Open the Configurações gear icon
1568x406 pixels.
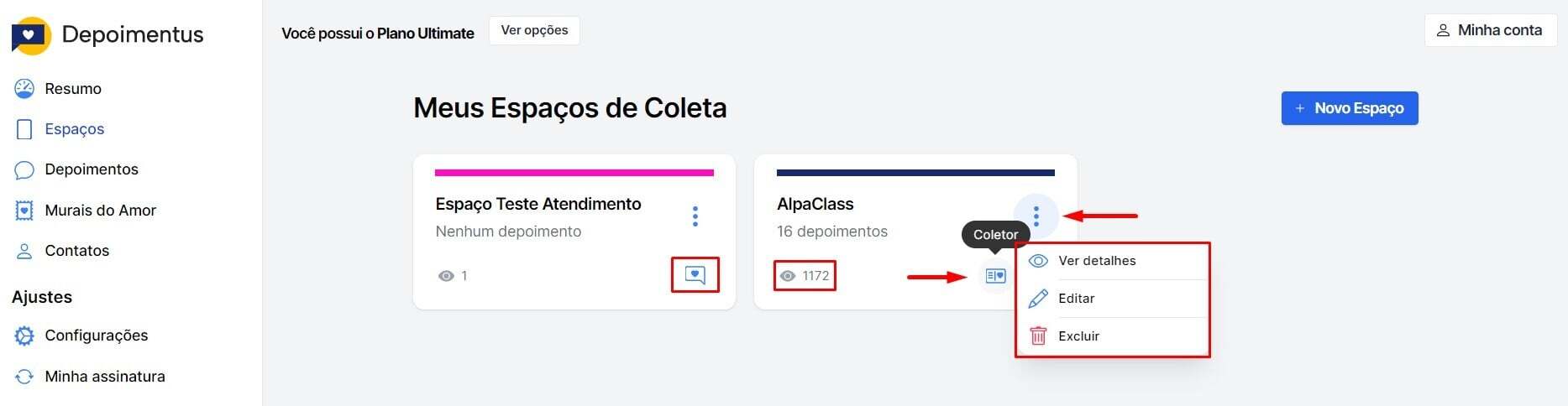(x=24, y=336)
